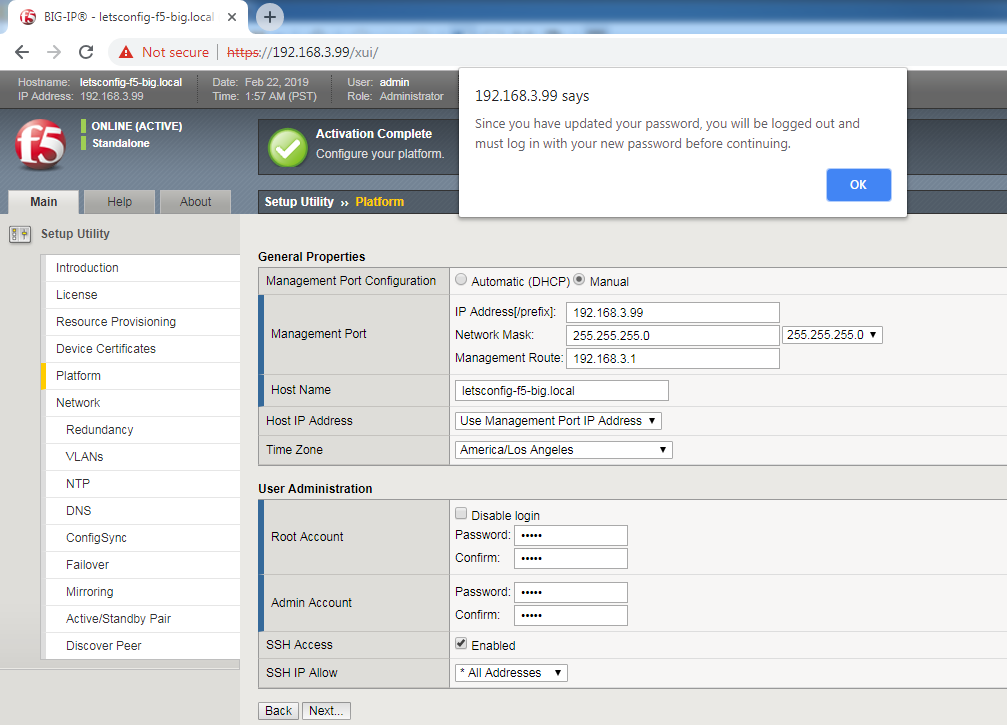
Task: Click the Management Route input field
Action: 672,357
